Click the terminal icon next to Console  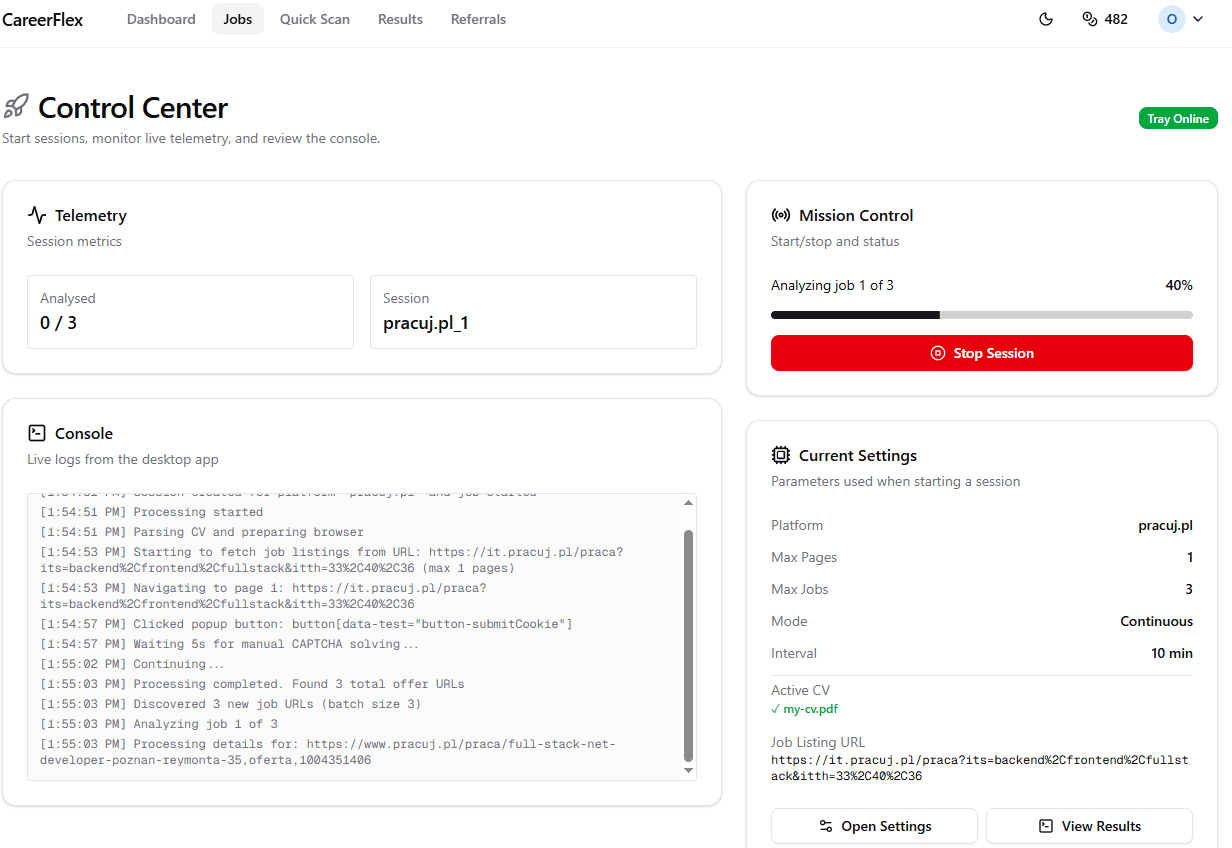point(37,433)
